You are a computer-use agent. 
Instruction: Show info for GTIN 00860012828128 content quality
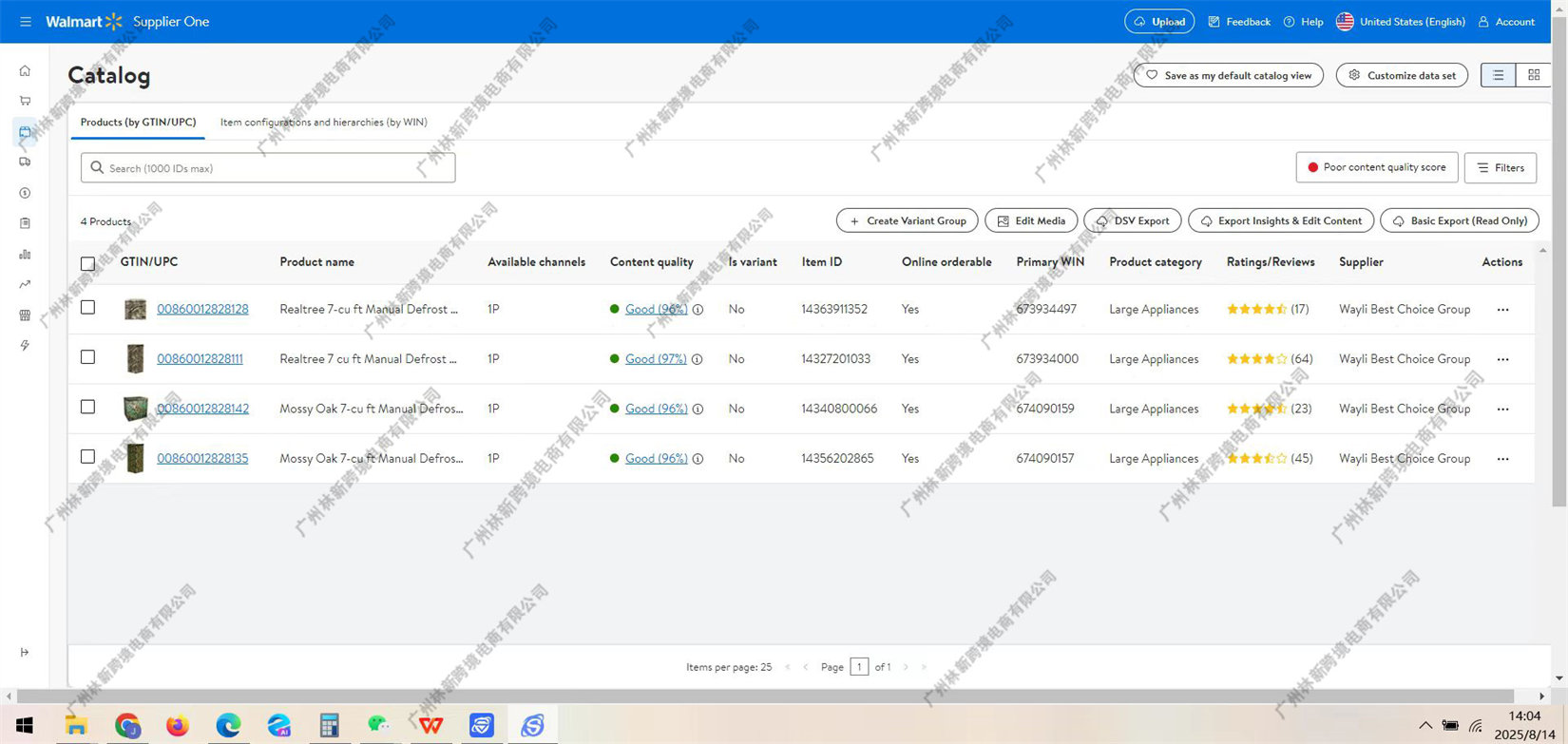(698, 310)
